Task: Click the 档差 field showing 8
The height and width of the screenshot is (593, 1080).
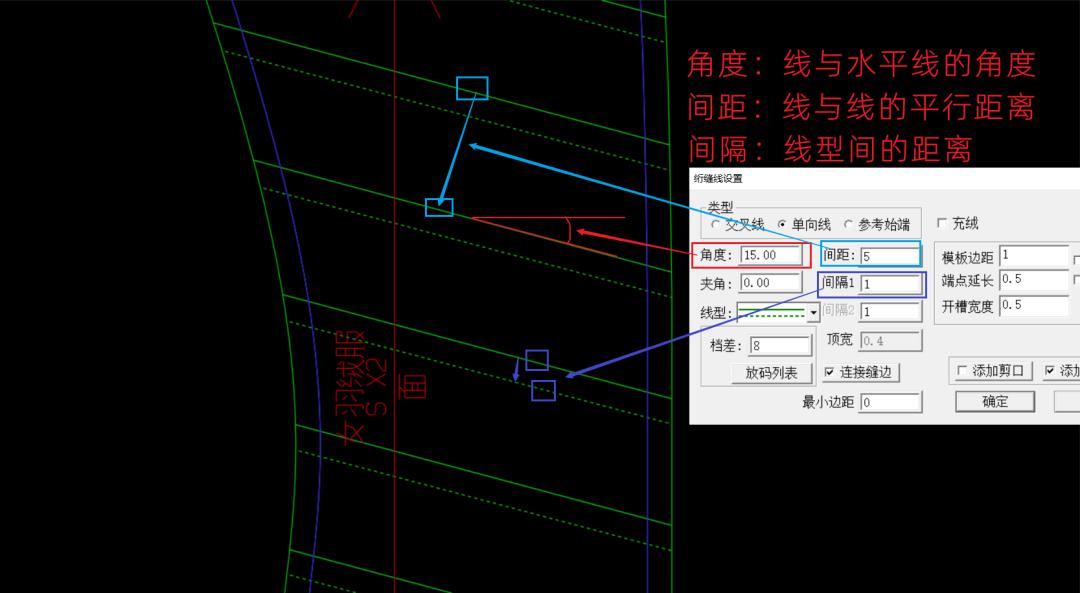Action: [779, 344]
